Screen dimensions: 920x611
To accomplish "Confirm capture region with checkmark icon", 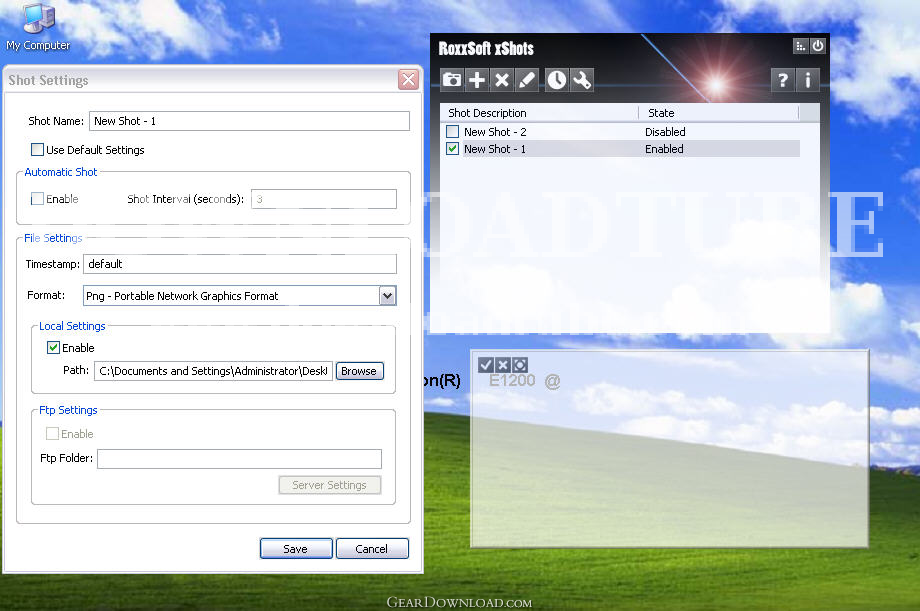I will pyautogui.click(x=485, y=365).
